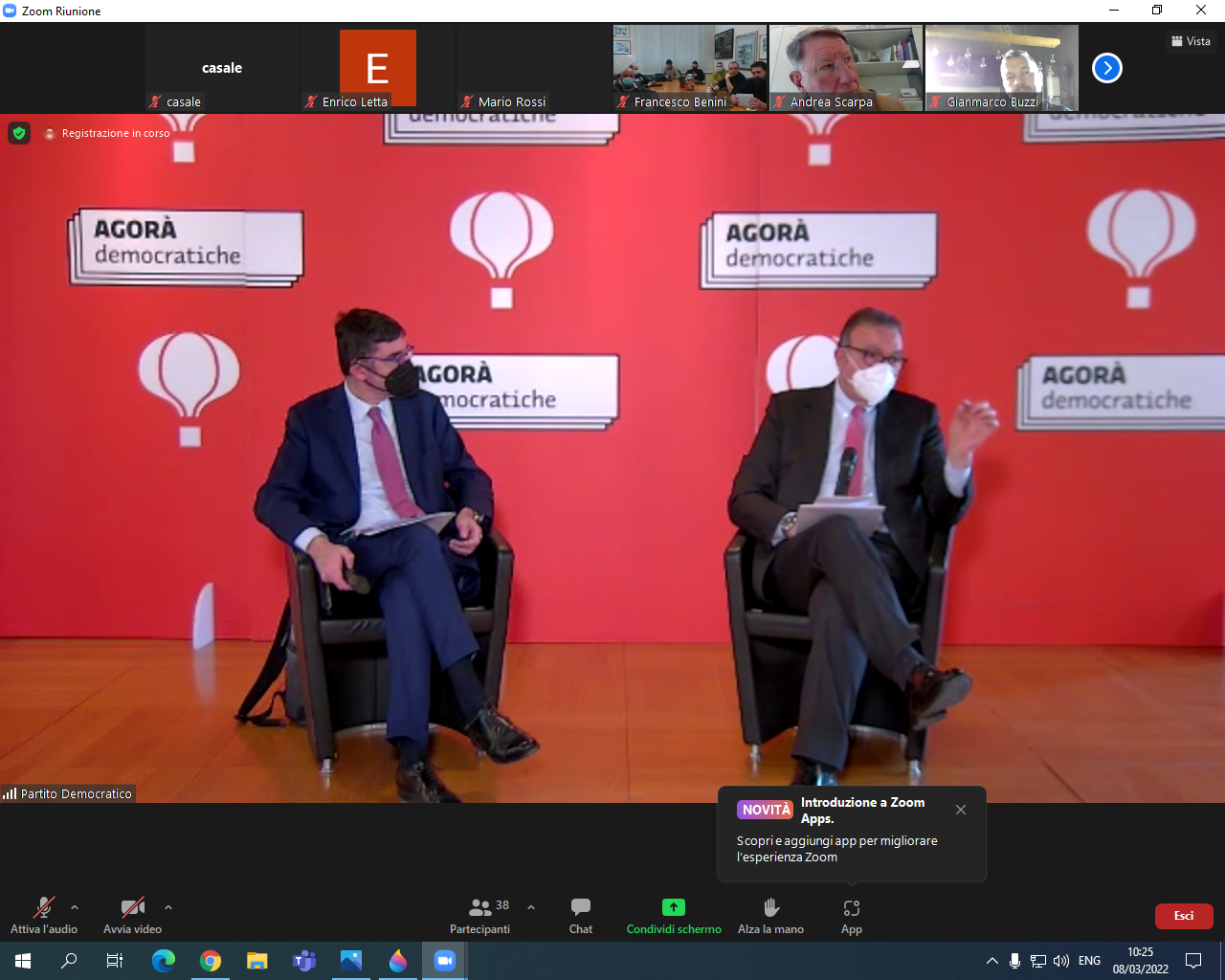The height and width of the screenshot is (980, 1225).
Task: Turn on camera with Avvia video
Action: (x=132, y=915)
